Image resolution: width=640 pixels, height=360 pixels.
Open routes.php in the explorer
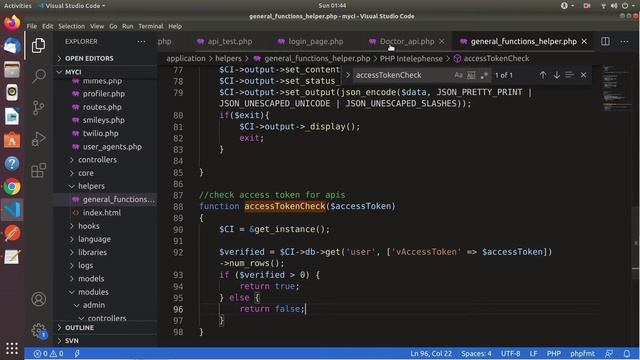coord(102,107)
